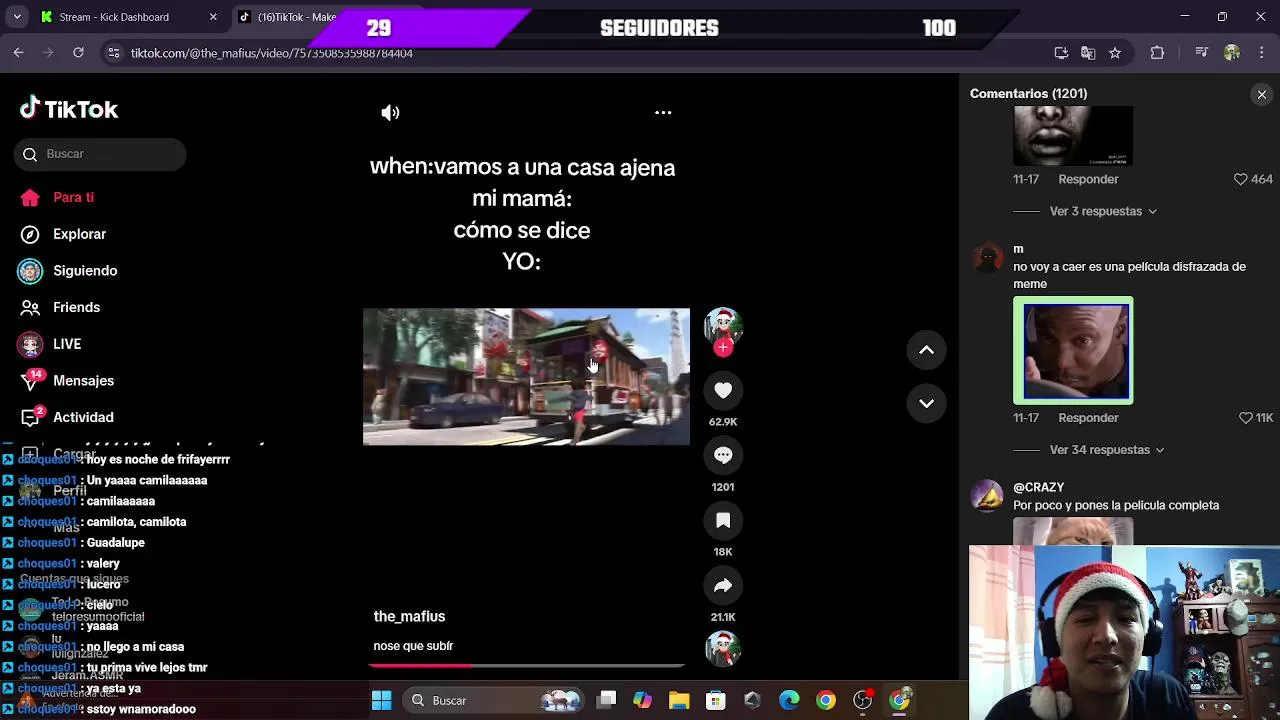Share the video using the arrow icon

(723, 585)
